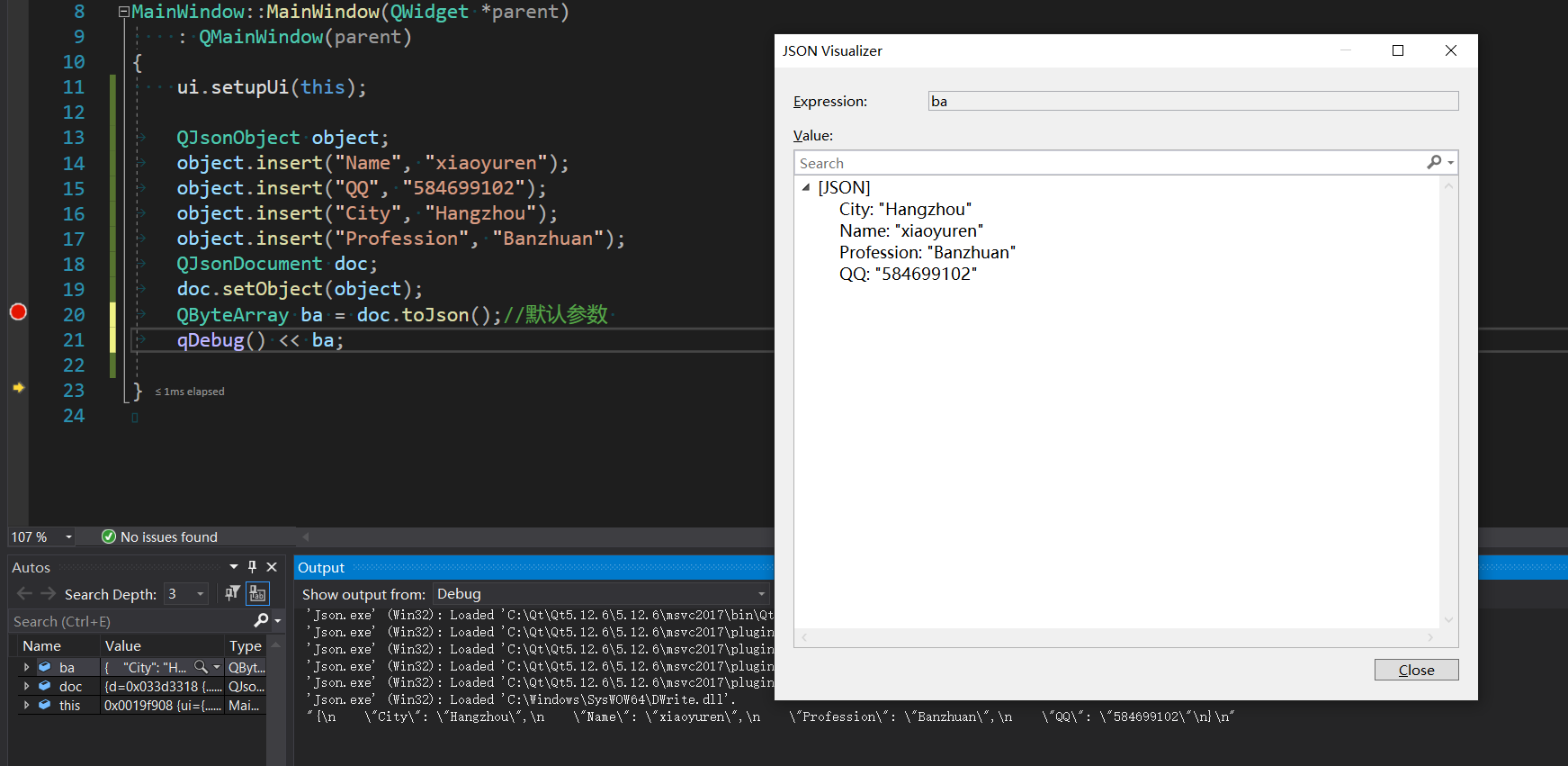Screen dimensions: 1568x766
Task: Click 'toJson' on code line 20
Action: tap(435, 315)
